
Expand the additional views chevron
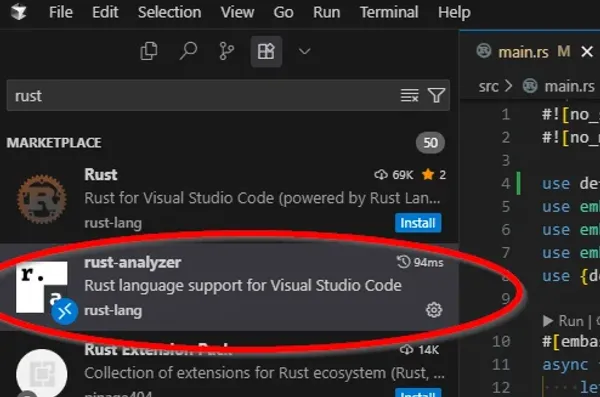coord(305,51)
